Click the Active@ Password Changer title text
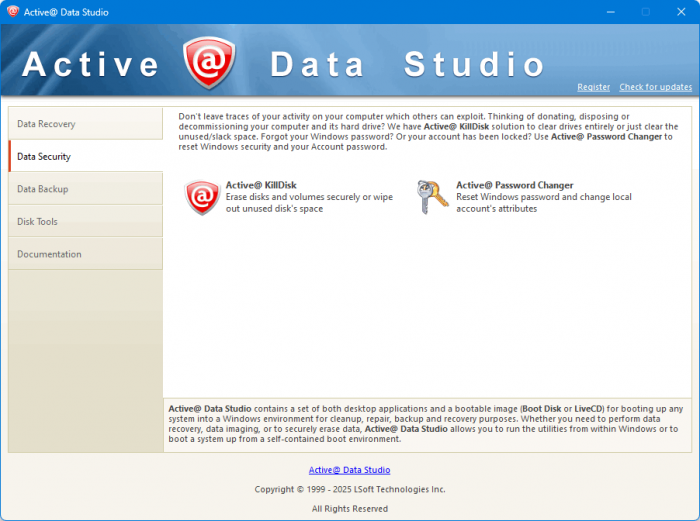The image size is (700, 521). click(x=514, y=185)
